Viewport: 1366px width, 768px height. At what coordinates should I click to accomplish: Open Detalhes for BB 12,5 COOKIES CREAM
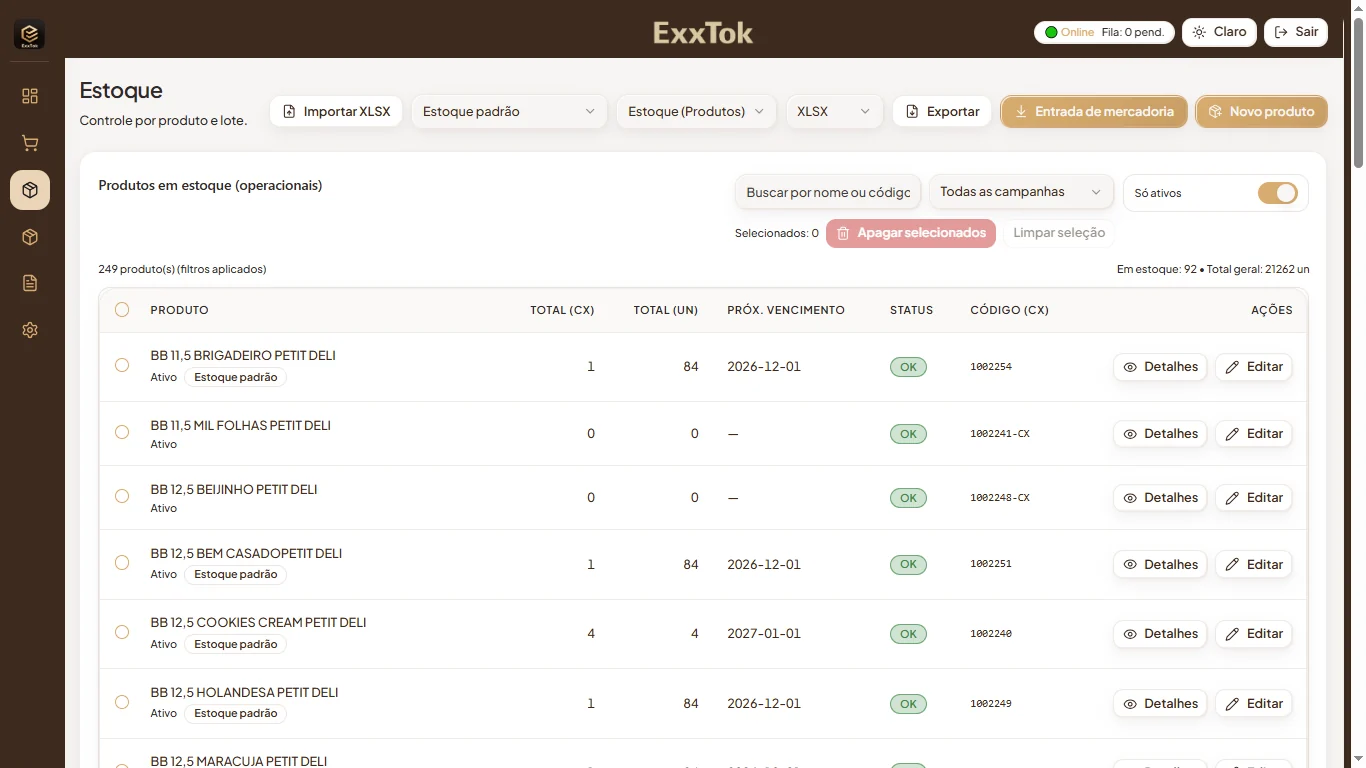pos(1160,634)
